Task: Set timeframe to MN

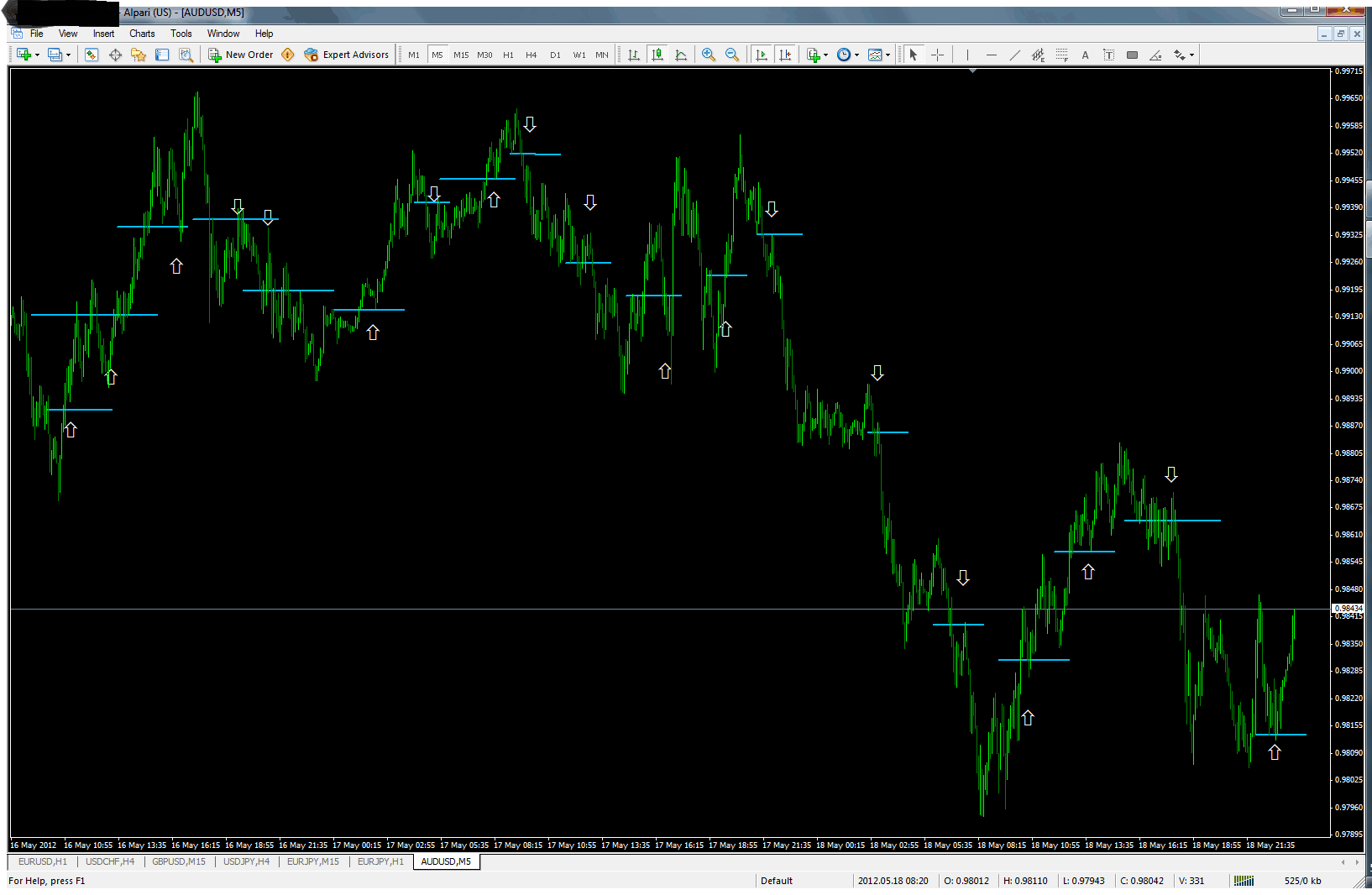Action: point(602,55)
